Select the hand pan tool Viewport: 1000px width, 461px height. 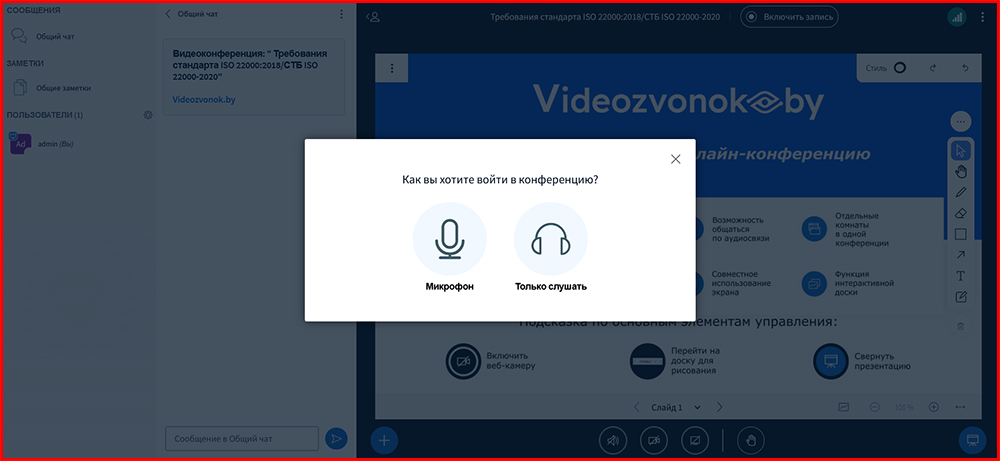coord(961,171)
